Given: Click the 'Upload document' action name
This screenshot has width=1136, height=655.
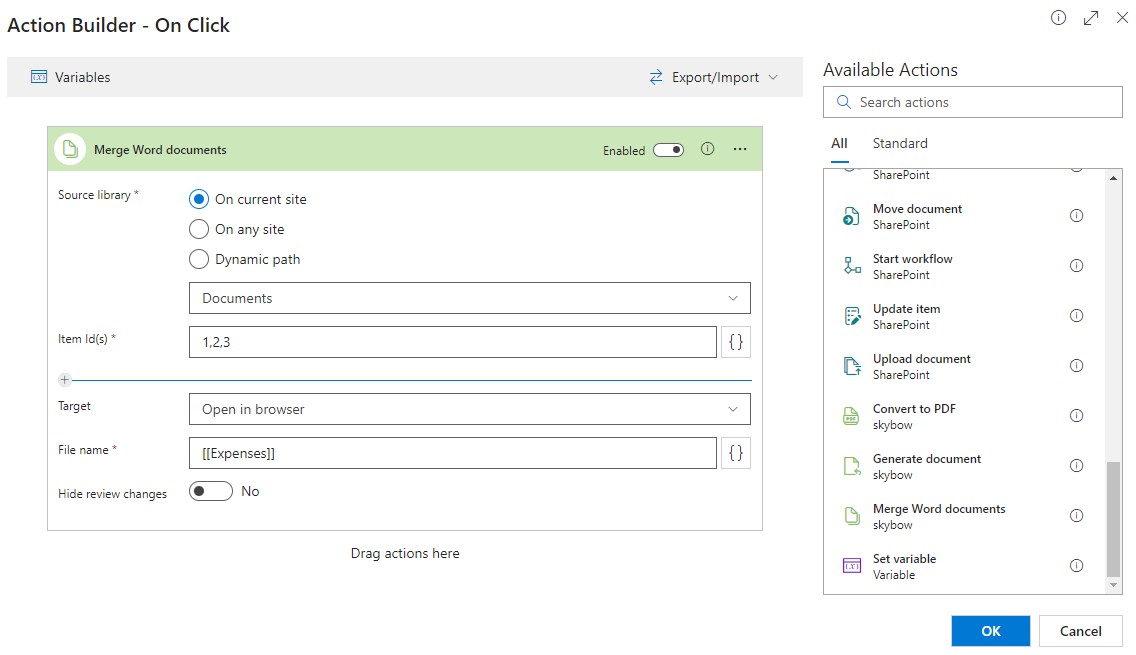Looking at the screenshot, I should tap(922, 359).
